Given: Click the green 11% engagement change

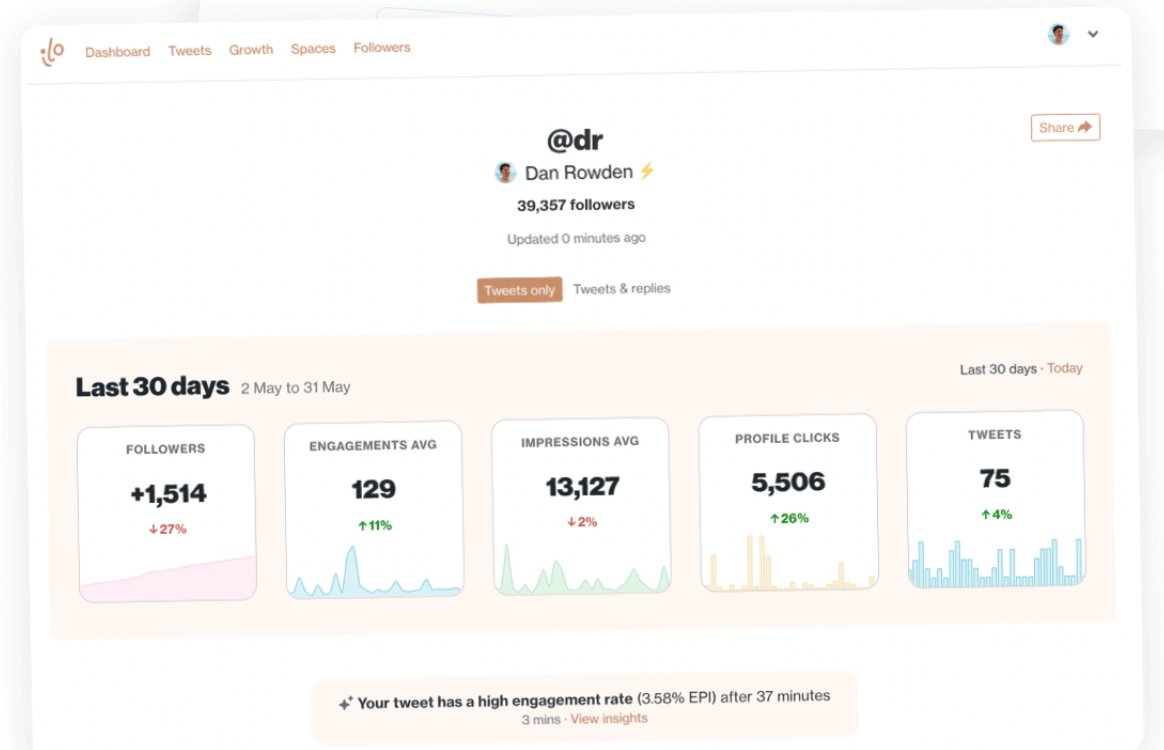Looking at the screenshot, I should pos(375,525).
